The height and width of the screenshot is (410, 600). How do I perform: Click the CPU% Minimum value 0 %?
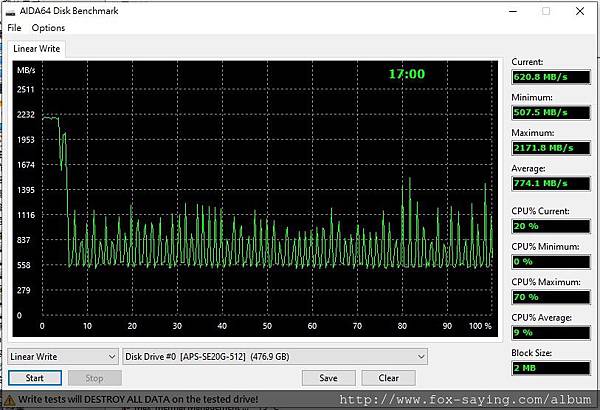pos(551,261)
